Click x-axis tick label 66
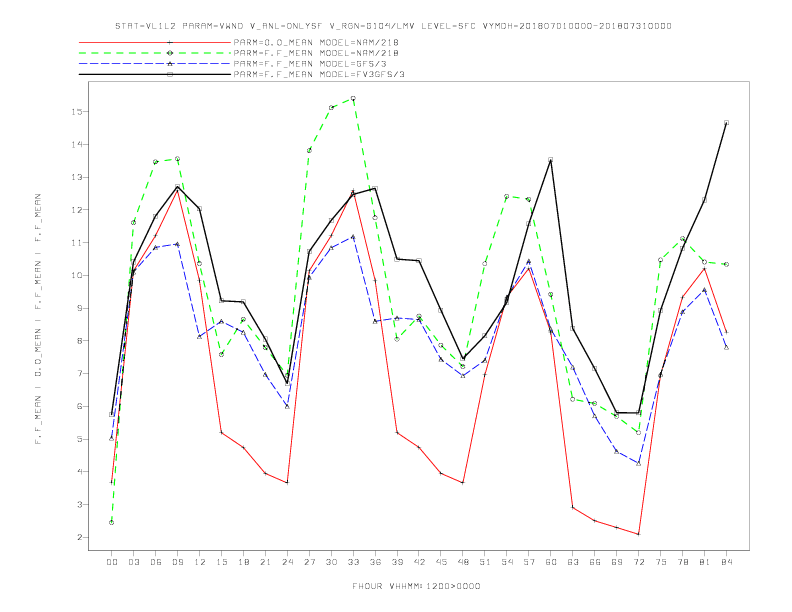792x612 pixels. 595,562
